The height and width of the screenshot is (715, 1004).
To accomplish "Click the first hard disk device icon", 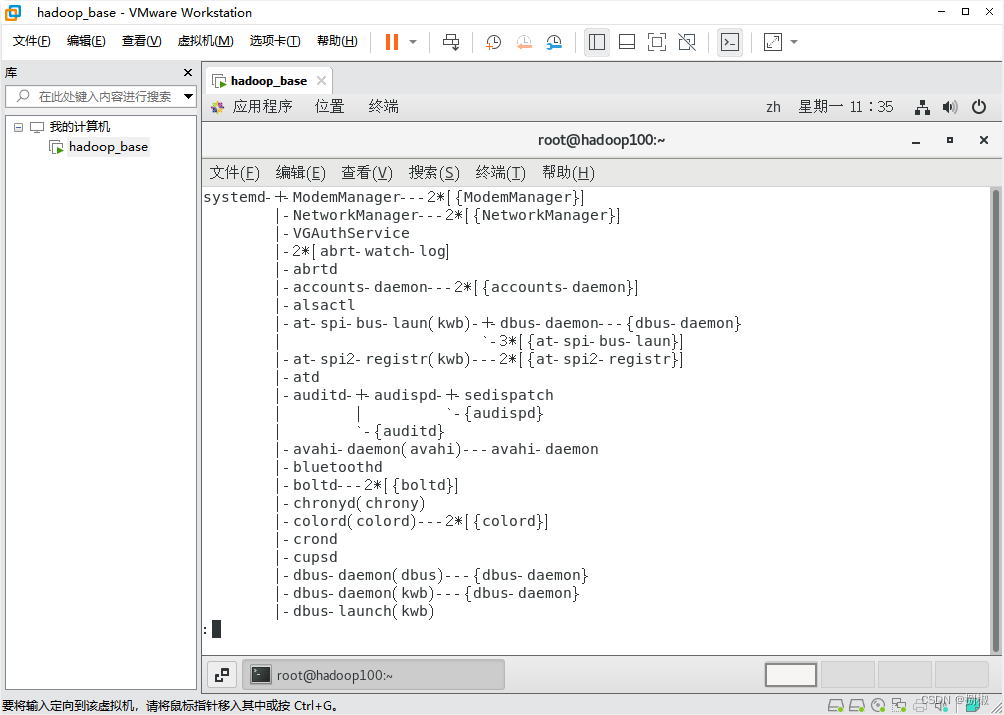I will click(834, 705).
